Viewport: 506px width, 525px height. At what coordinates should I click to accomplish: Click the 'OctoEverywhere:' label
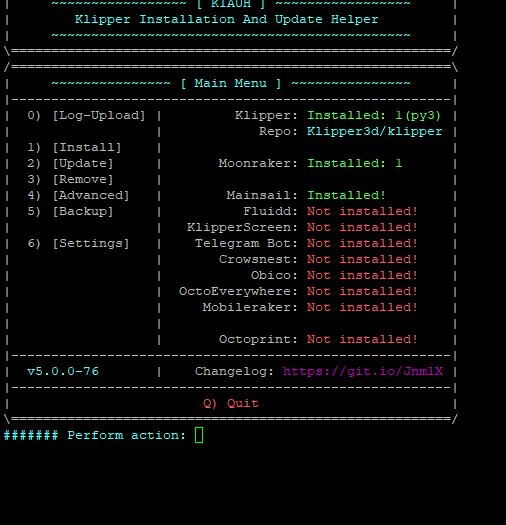[x=238, y=292]
